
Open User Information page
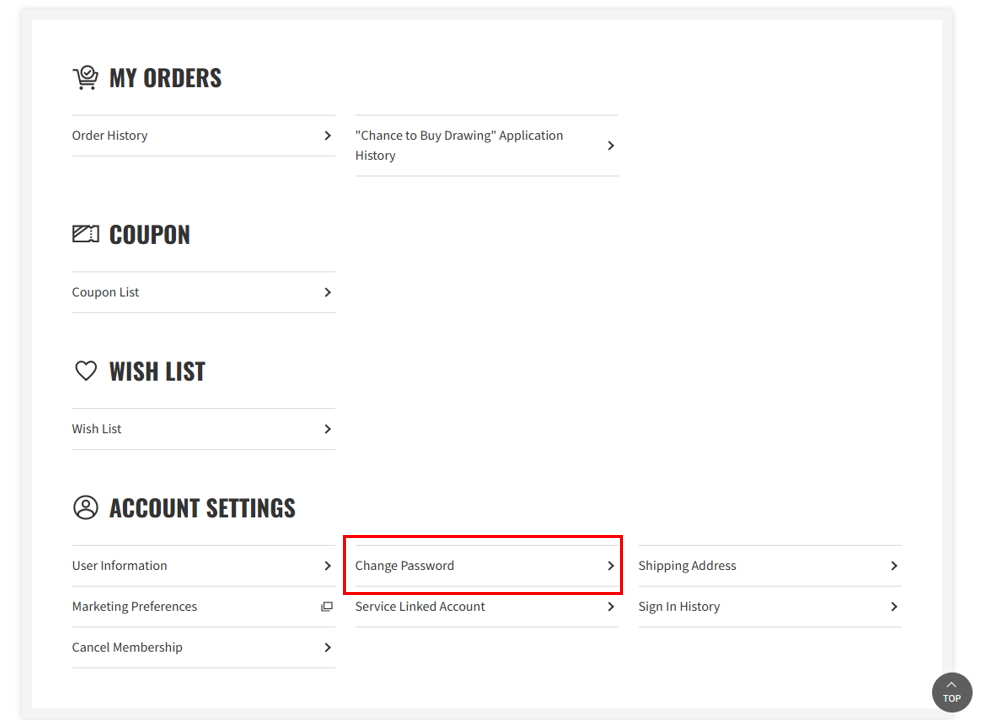click(x=203, y=566)
